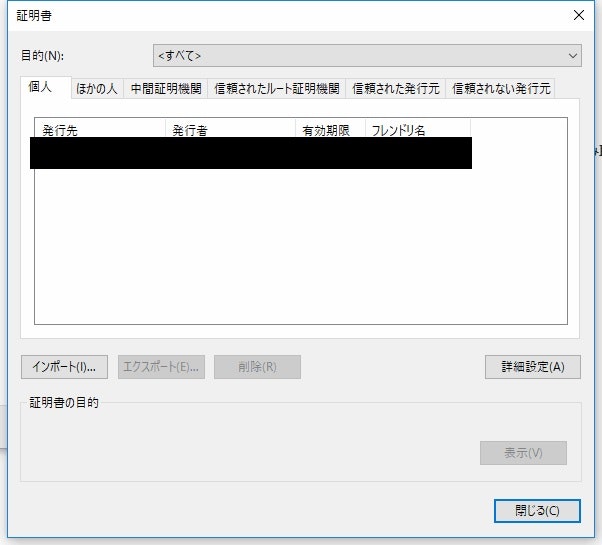Sort by the フレンドリ名 column header
Screen dimensions: 602x545
tap(418, 130)
